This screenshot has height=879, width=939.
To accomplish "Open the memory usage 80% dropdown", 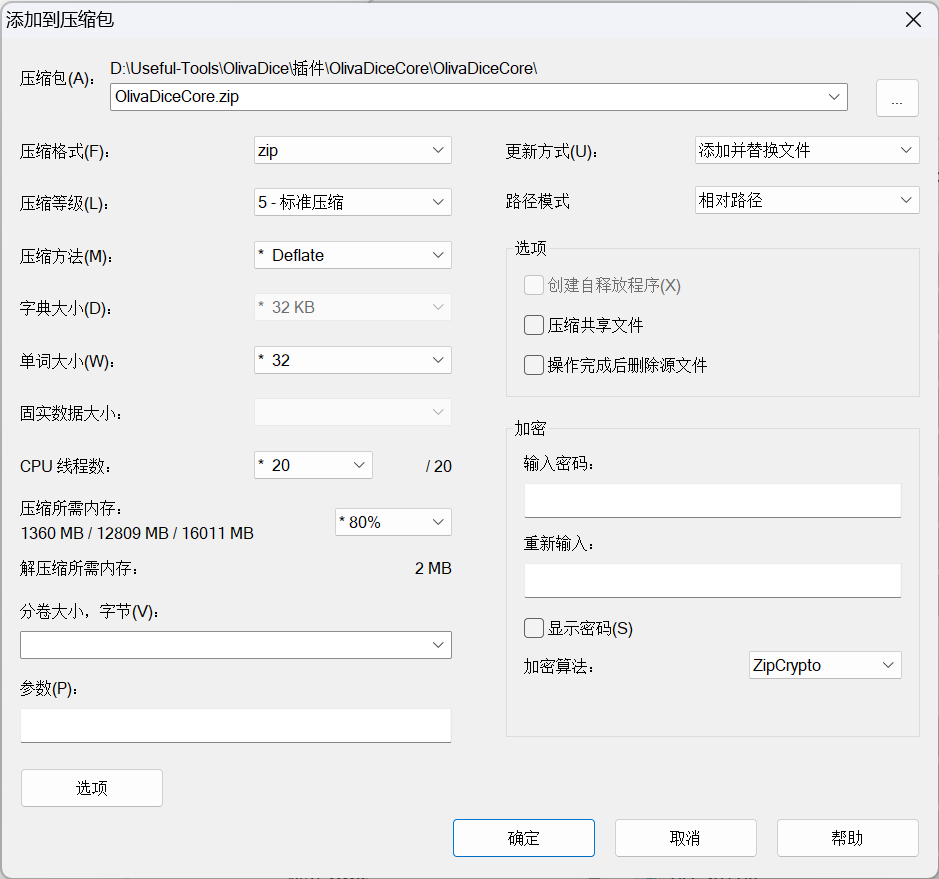I will 393,522.
